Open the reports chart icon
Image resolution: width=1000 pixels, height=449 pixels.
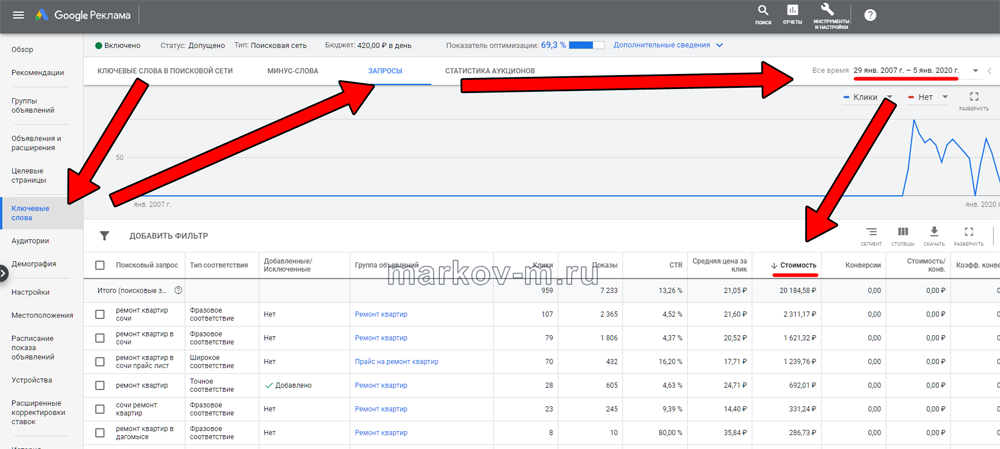(x=792, y=12)
